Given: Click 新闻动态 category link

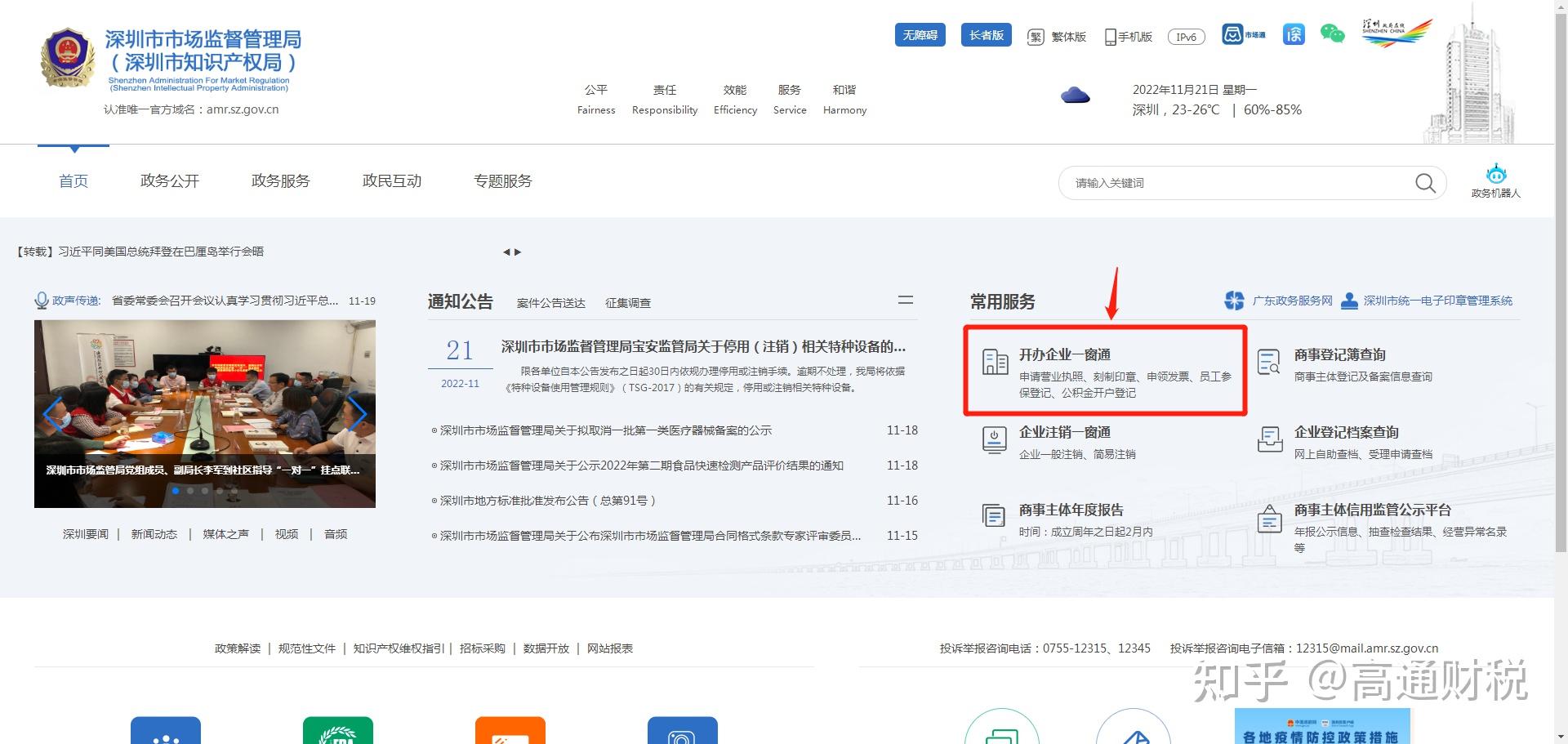Looking at the screenshot, I should [154, 534].
